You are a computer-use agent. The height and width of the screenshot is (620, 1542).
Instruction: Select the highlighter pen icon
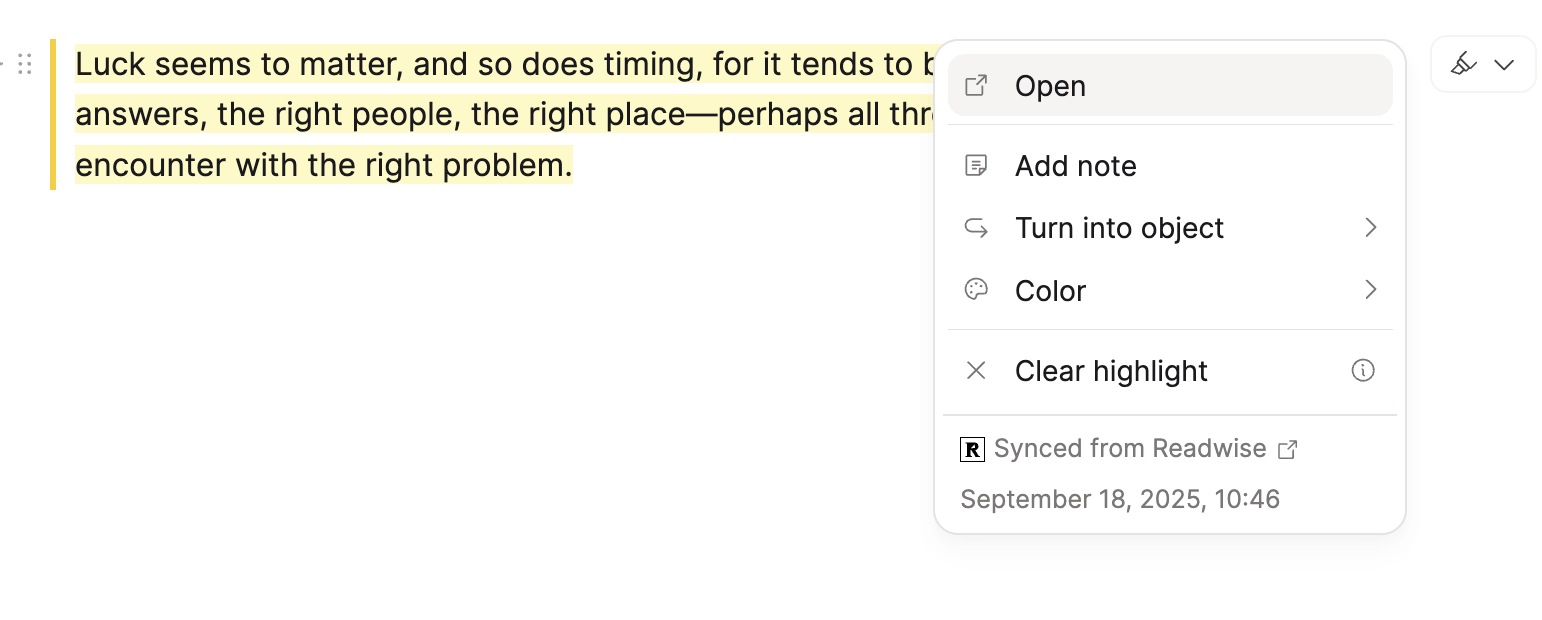(x=1464, y=63)
